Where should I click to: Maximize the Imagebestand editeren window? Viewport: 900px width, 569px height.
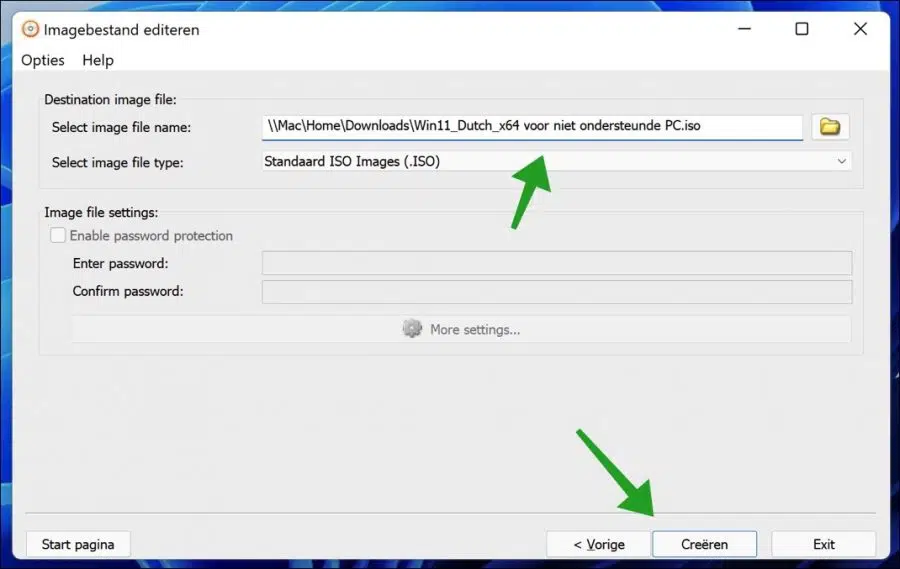(x=802, y=29)
